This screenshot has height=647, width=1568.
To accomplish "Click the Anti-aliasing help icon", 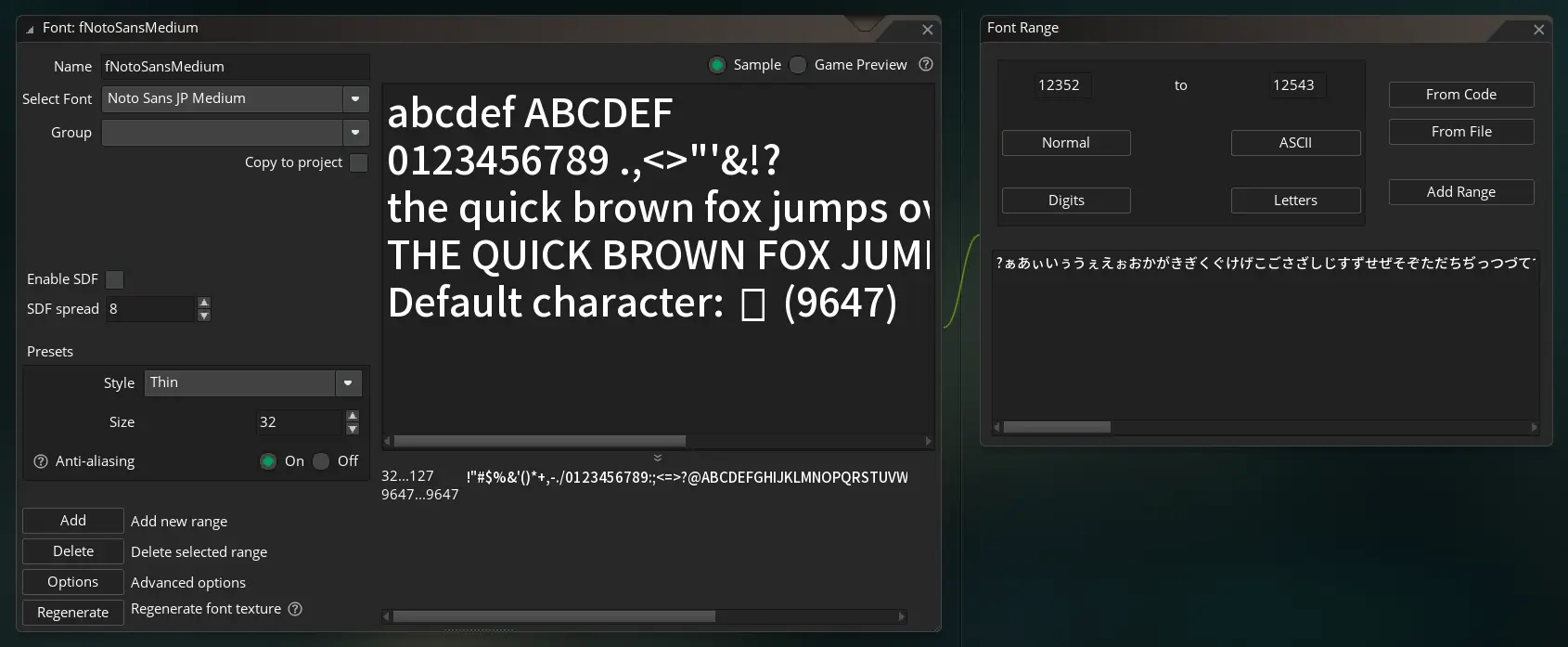I will [x=41, y=461].
